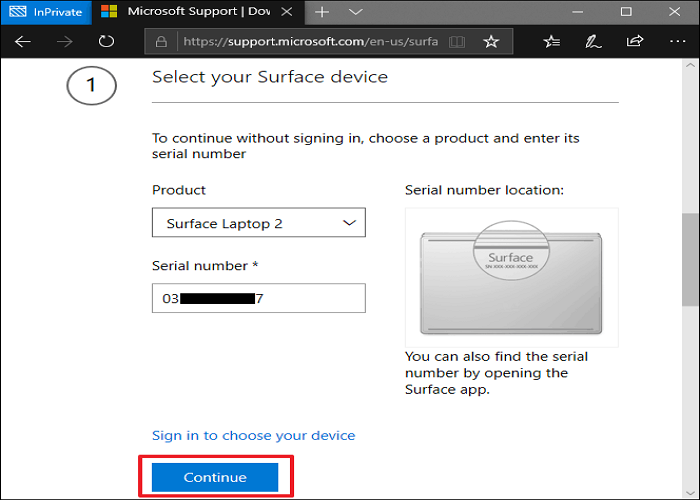
Task: Open a new tab with plus
Action: 322,12
